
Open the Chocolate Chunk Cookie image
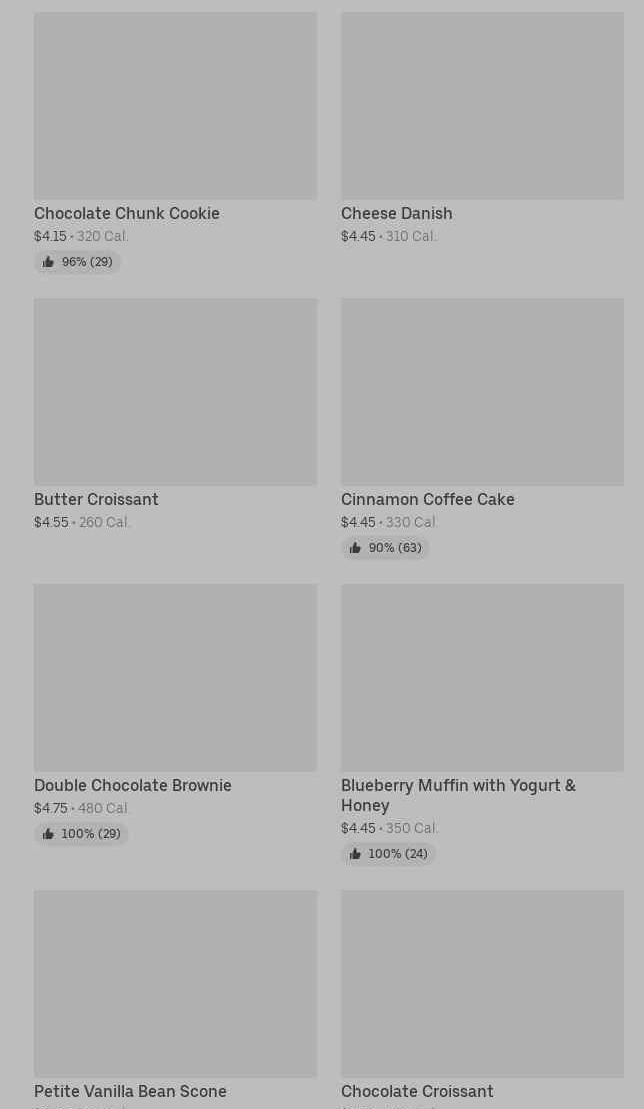click(175, 106)
